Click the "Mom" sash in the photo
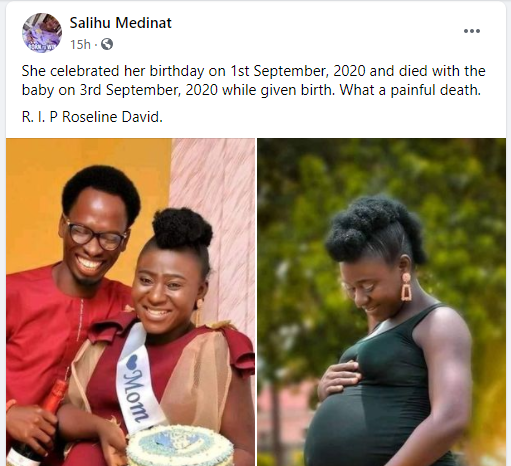The width and height of the screenshot is (511, 466). pyautogui.click(x=137, y=380)
